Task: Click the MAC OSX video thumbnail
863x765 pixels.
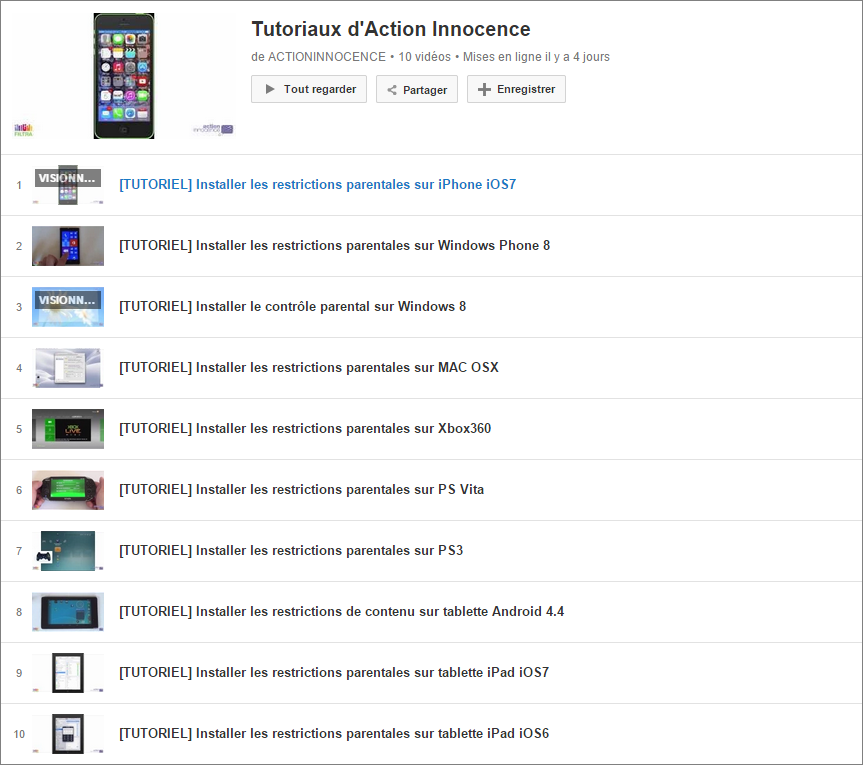Action: pyautogui.click(x=68, y=368)
